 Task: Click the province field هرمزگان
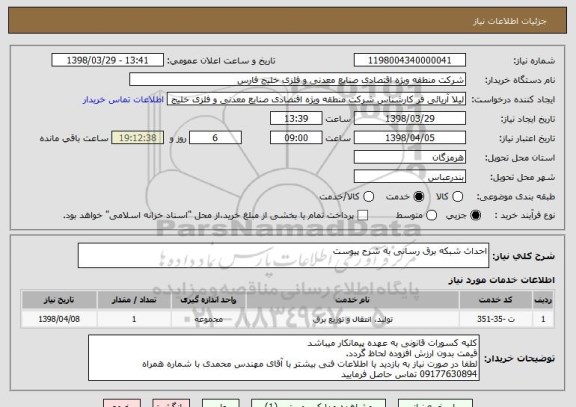(x=410, y=157)
